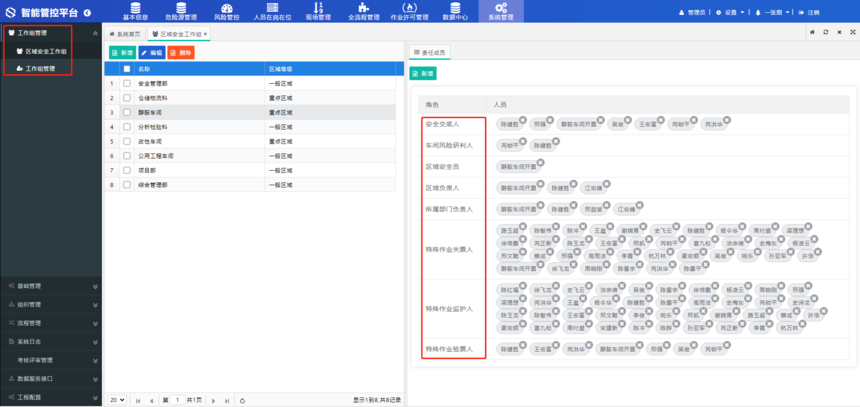Select 工作组管理 submenu item in sidebar

pyautogui.click(x=40, y=69)
